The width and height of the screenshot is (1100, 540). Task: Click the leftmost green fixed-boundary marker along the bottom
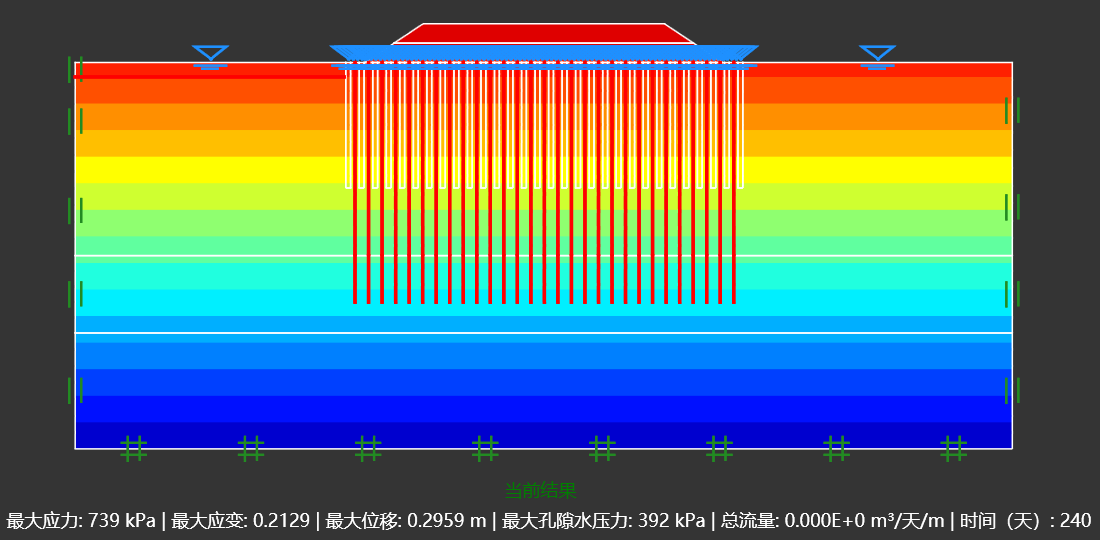[x=133, y=448]
